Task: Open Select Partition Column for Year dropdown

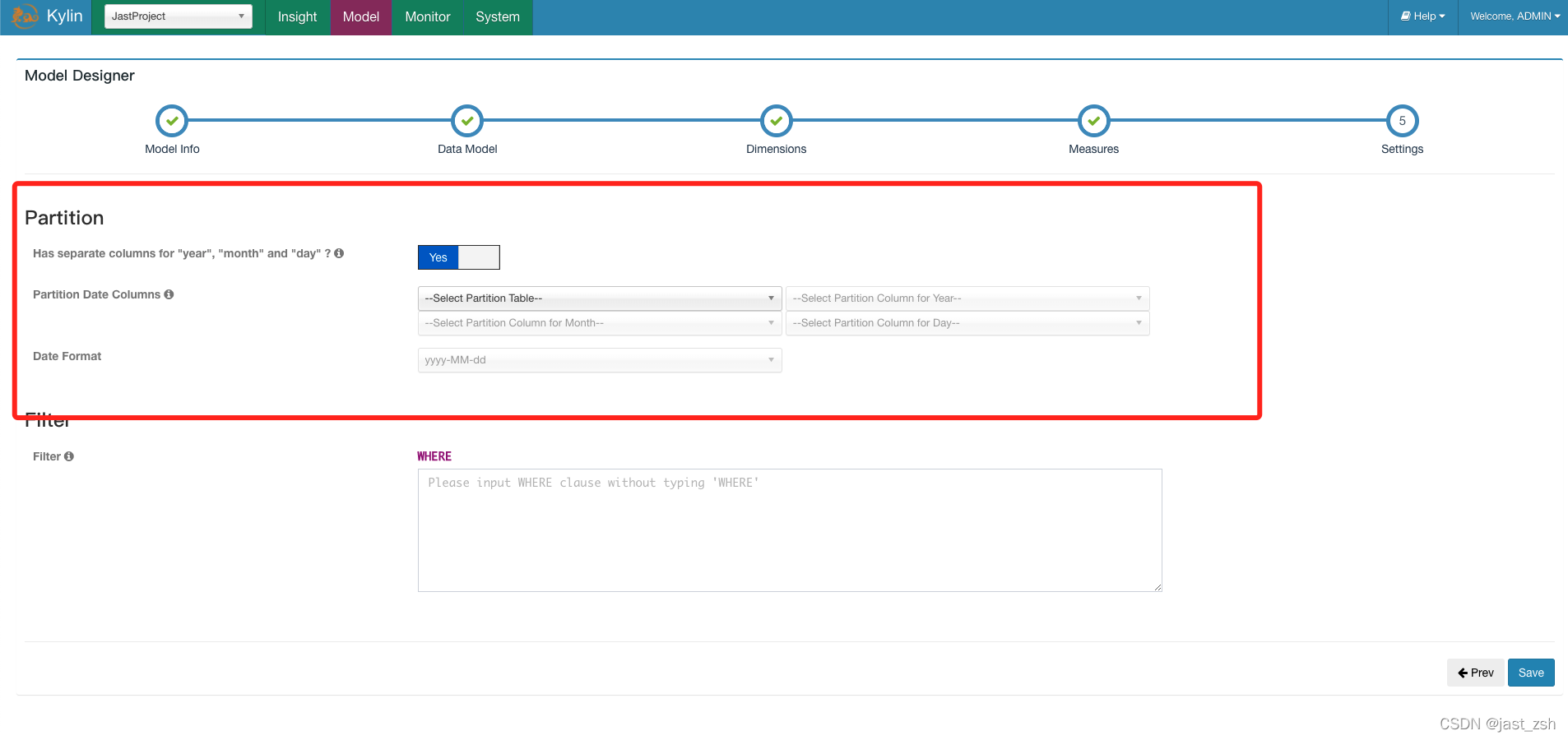Action: coord(967,298)
